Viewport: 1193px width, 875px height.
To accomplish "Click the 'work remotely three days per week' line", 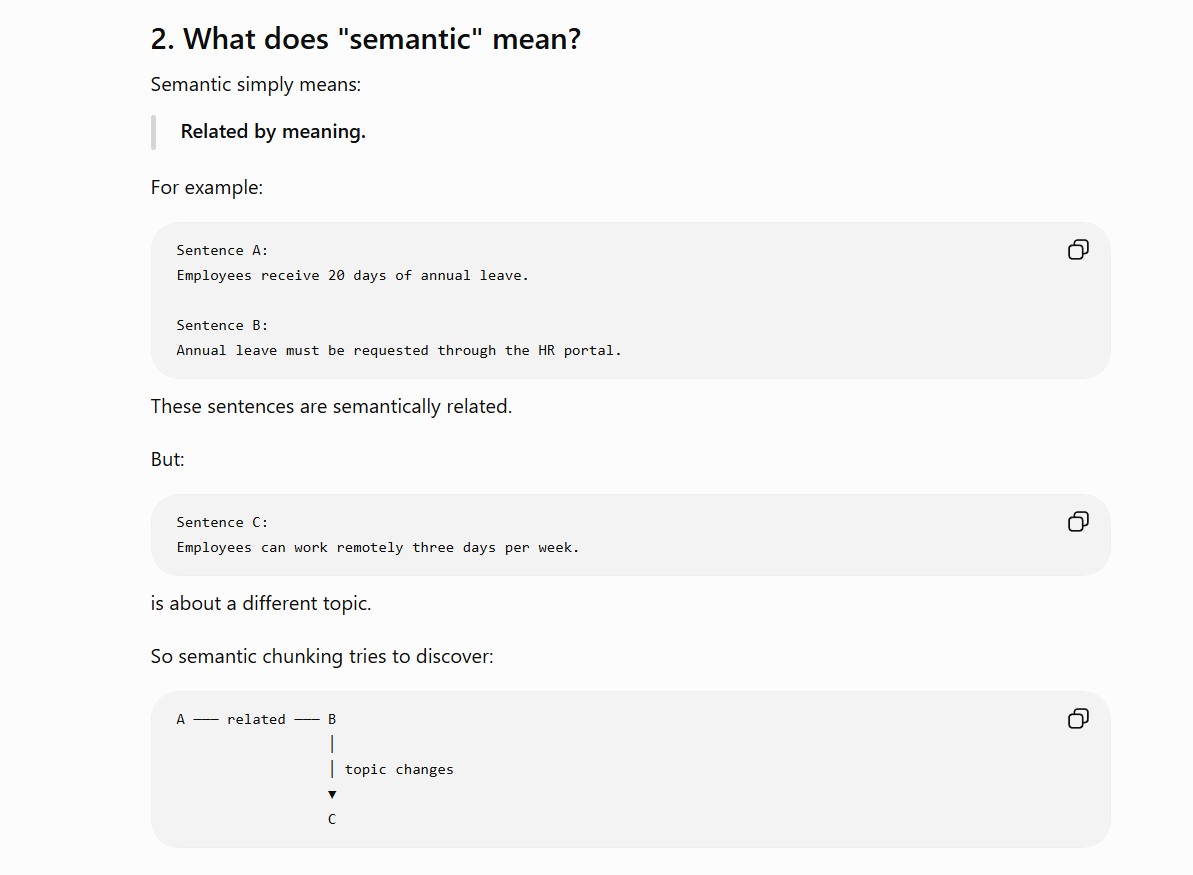I will [x=378, y=547].
